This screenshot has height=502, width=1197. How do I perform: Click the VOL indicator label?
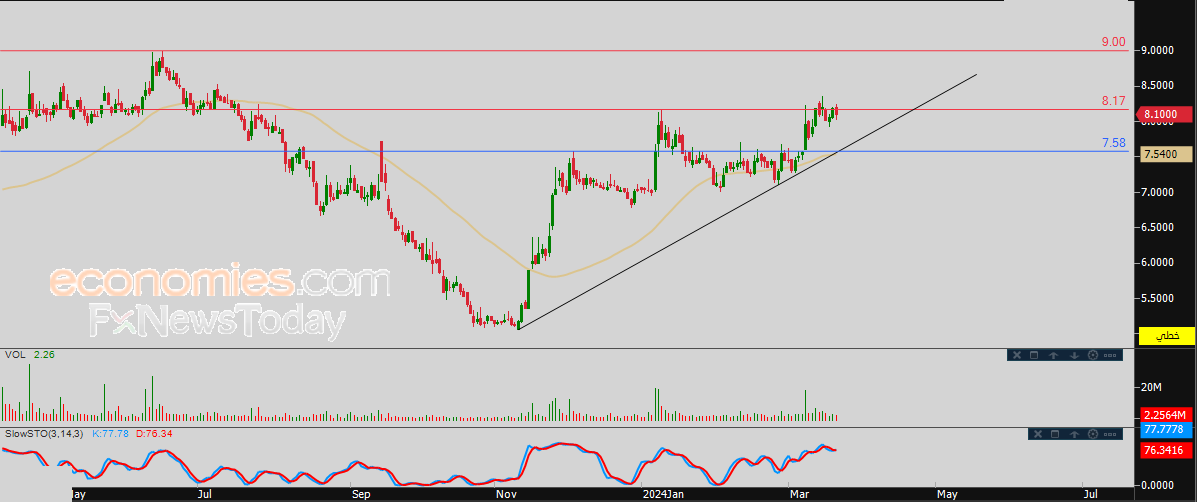pos(13,355)
